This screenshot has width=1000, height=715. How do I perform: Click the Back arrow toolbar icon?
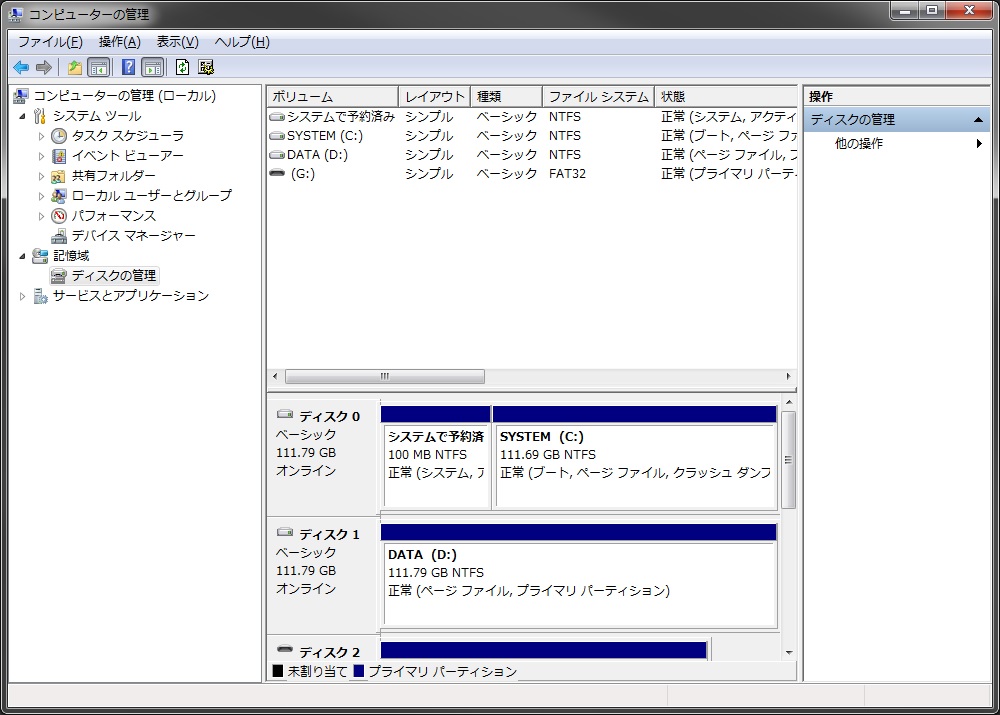point(21,67)
